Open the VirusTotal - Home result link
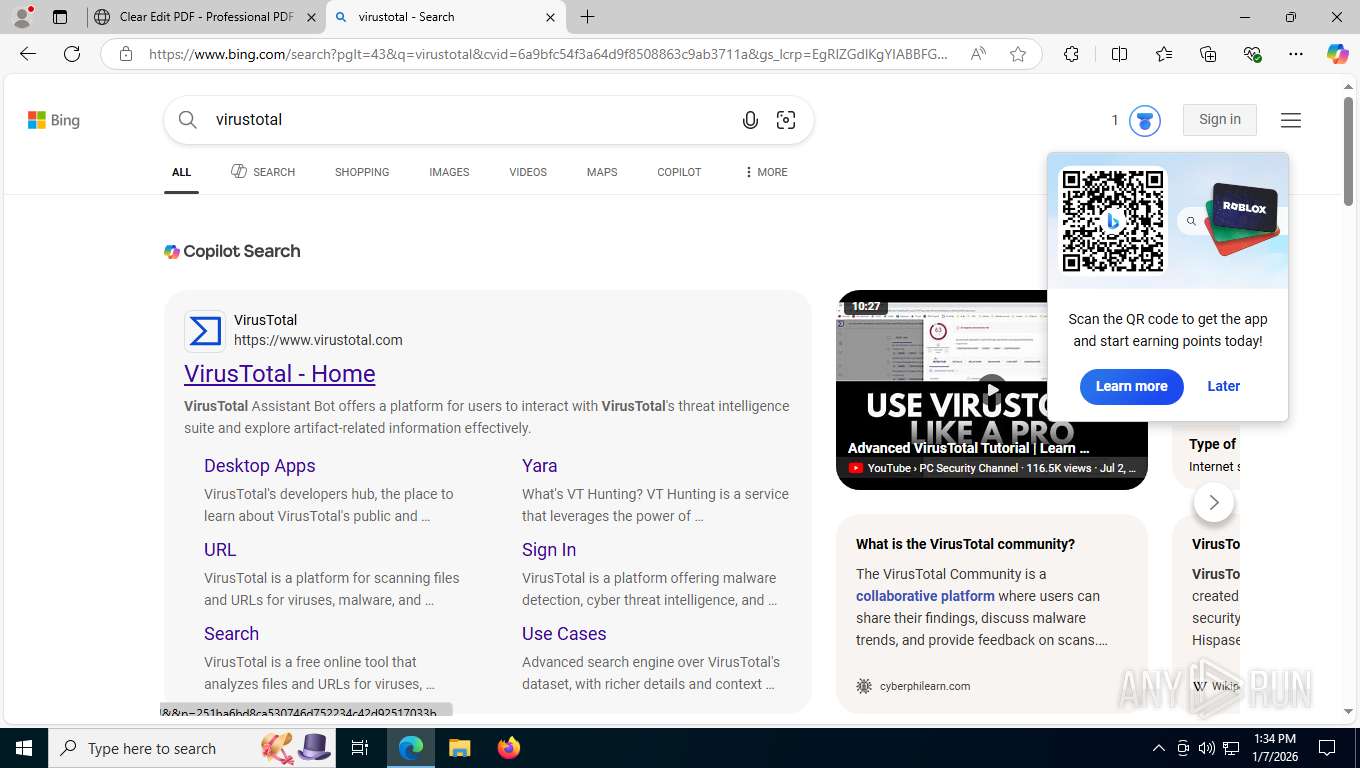The width and height of the screenshot is (1360, 768). click(x=280, y=374)
